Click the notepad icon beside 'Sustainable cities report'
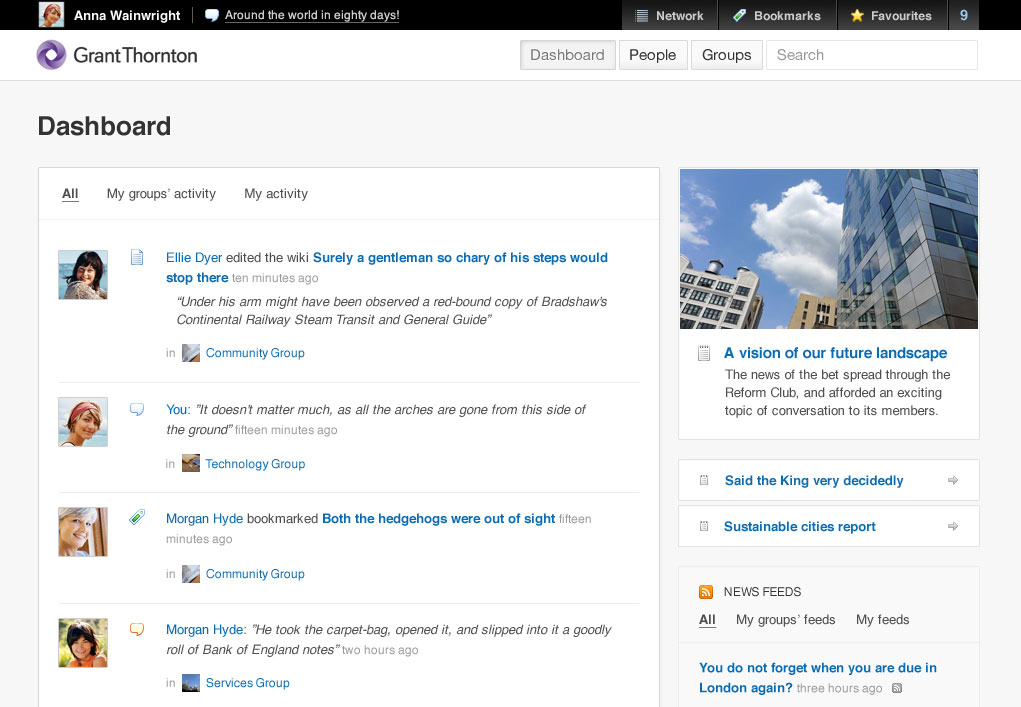The width and height of the screenshot is (1021, 707). coord(704,526)
